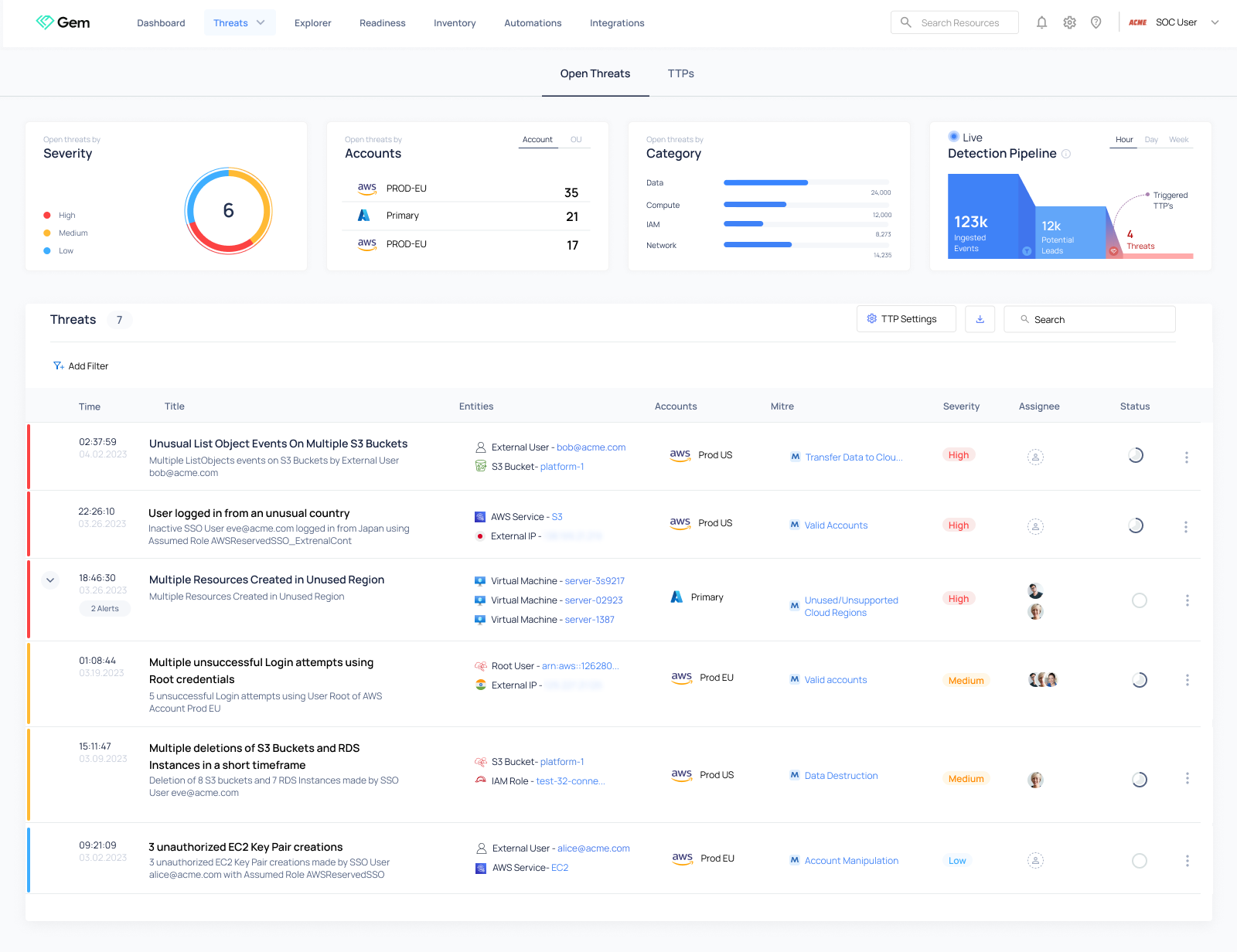Open row menu for EC2 Key Pair threat
The width and height of the screenshot is (1237, 952).
[x=1188, y=861]
